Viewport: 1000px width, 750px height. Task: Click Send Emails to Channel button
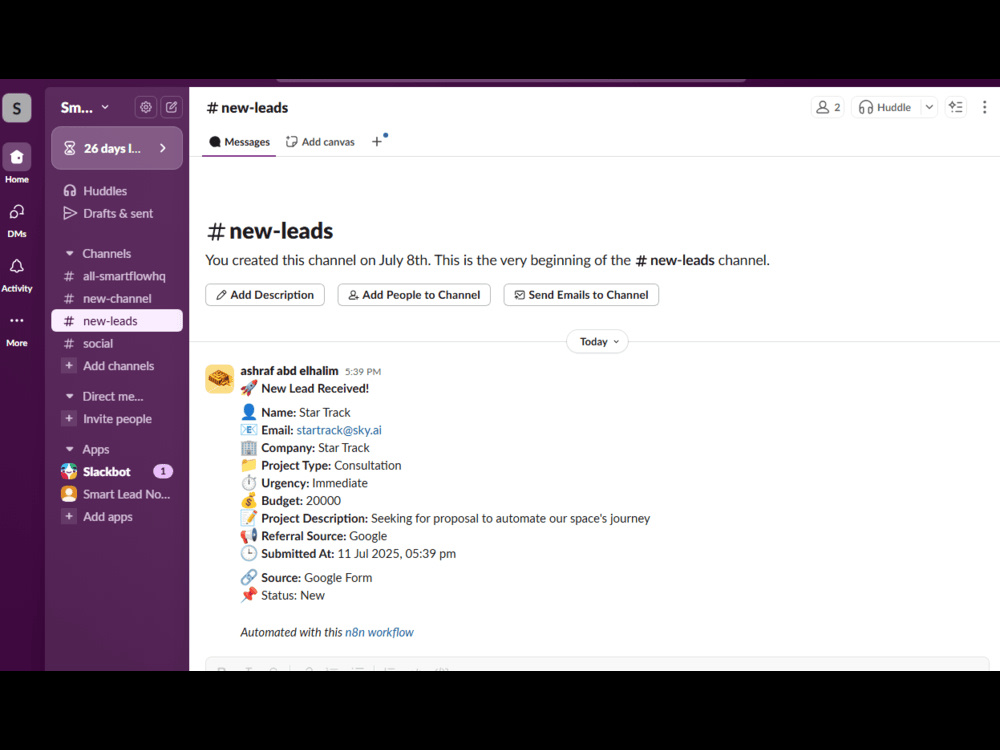click(581, 295)
